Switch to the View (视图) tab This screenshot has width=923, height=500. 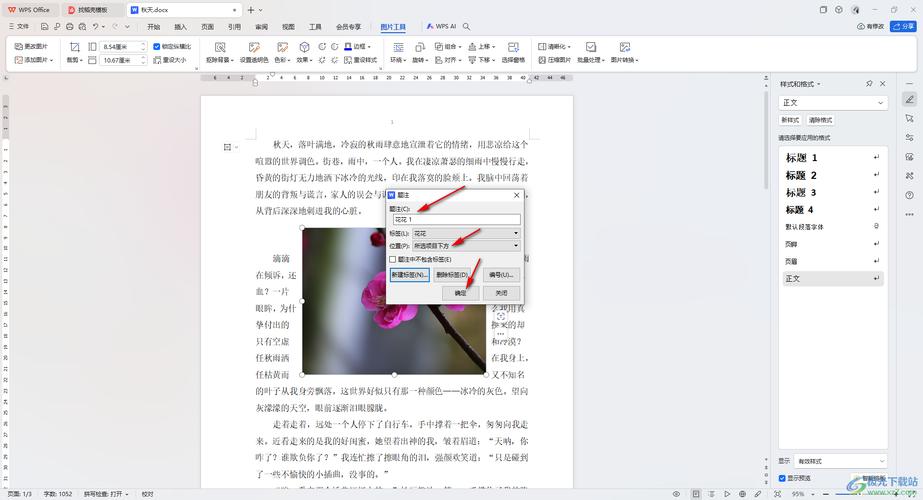pyautogui.click(x=288, y=27)
